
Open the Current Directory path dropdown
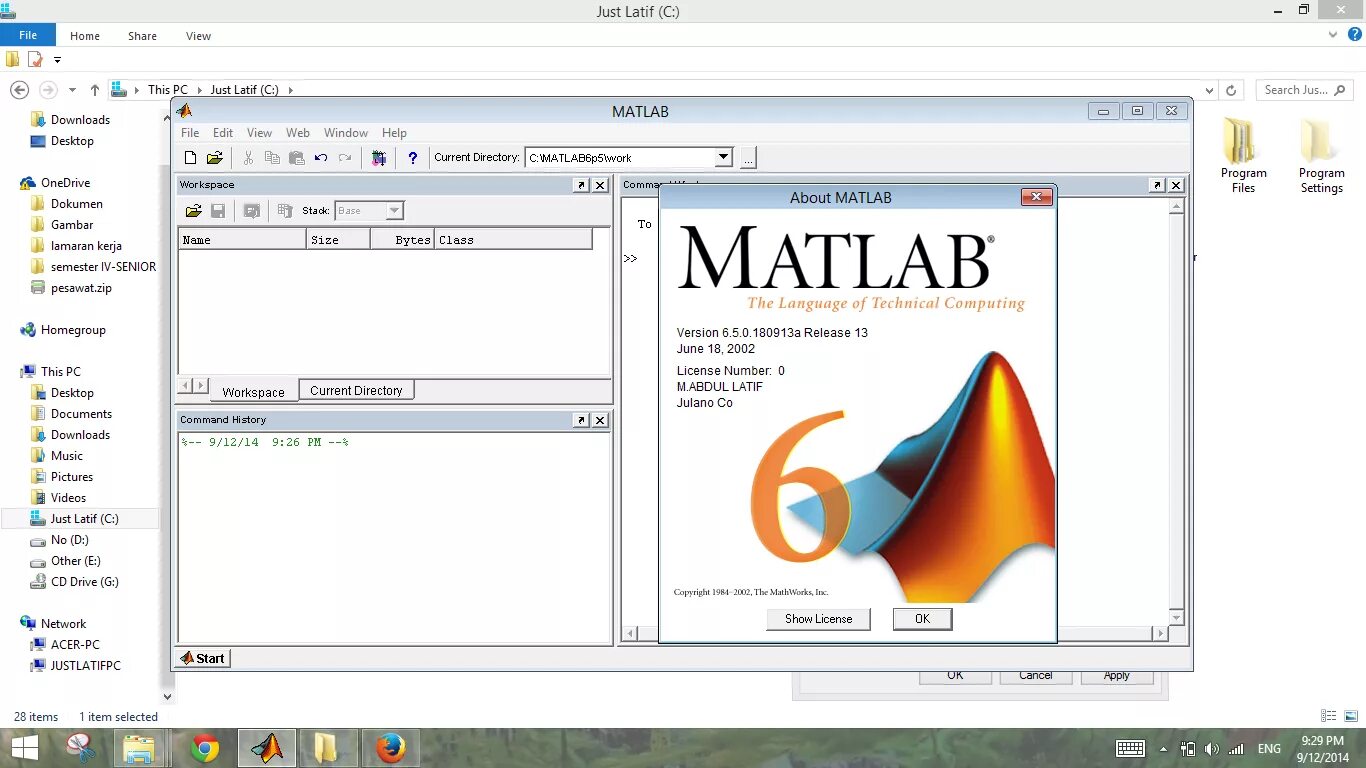click(x=723, y=157)
